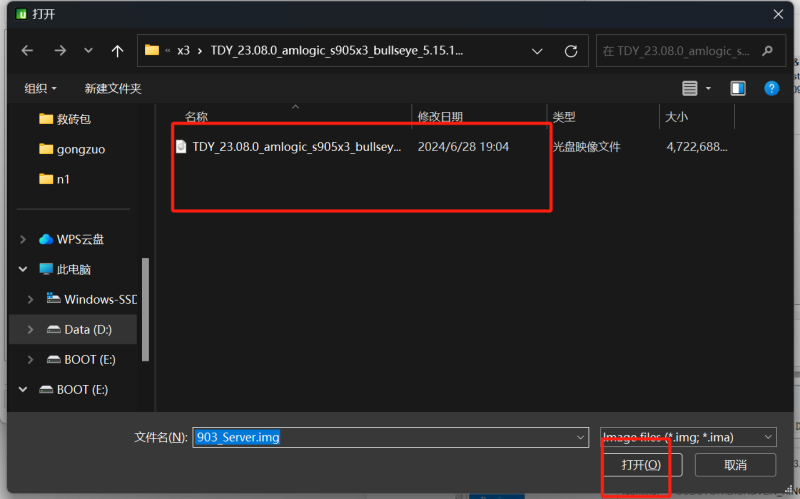Change view layout with list icon
The width and height of the screenshot is (800, 499).
690,88
